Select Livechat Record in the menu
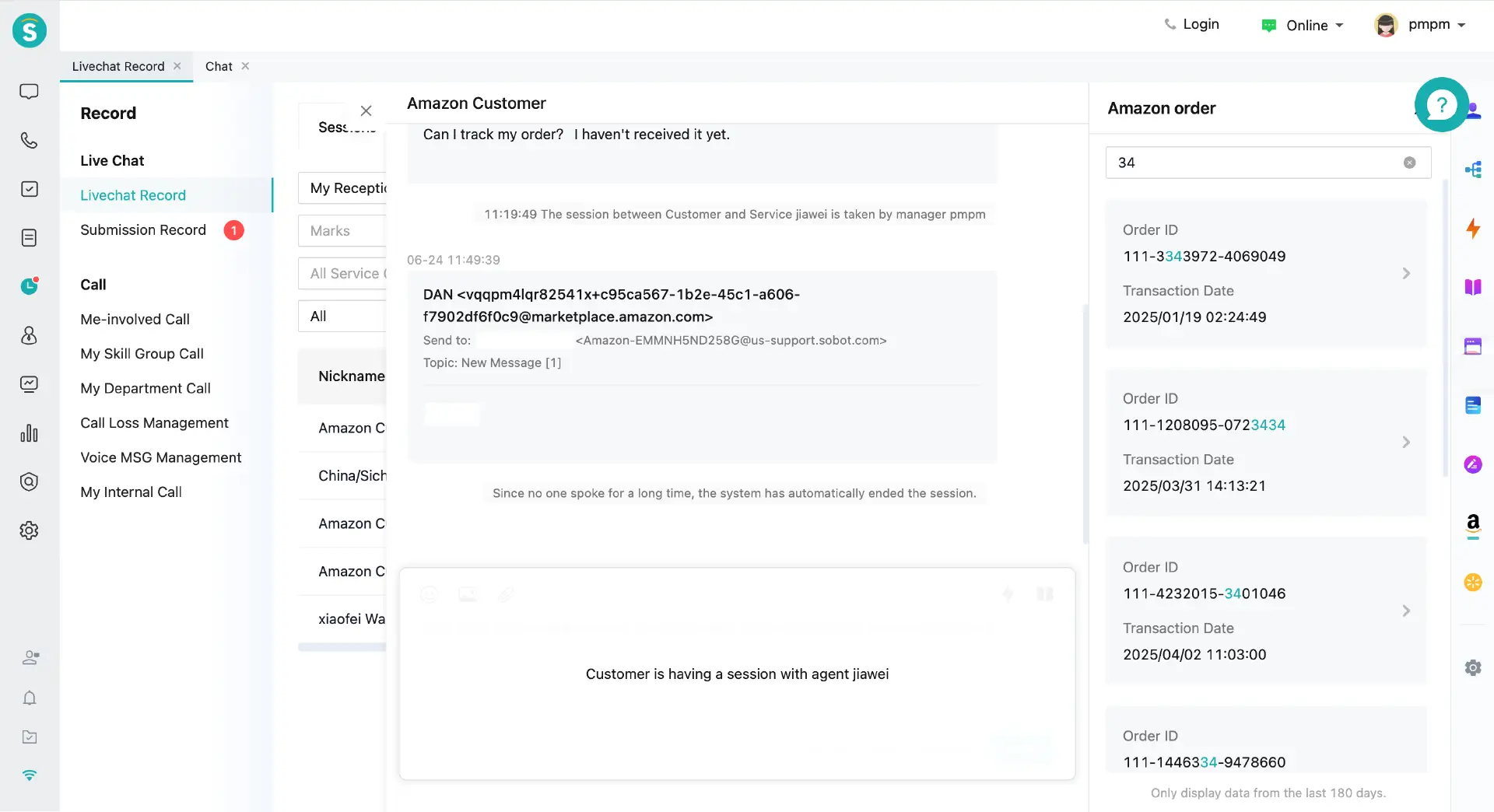This screenshot has height=812, width=1494. [133, 195]
